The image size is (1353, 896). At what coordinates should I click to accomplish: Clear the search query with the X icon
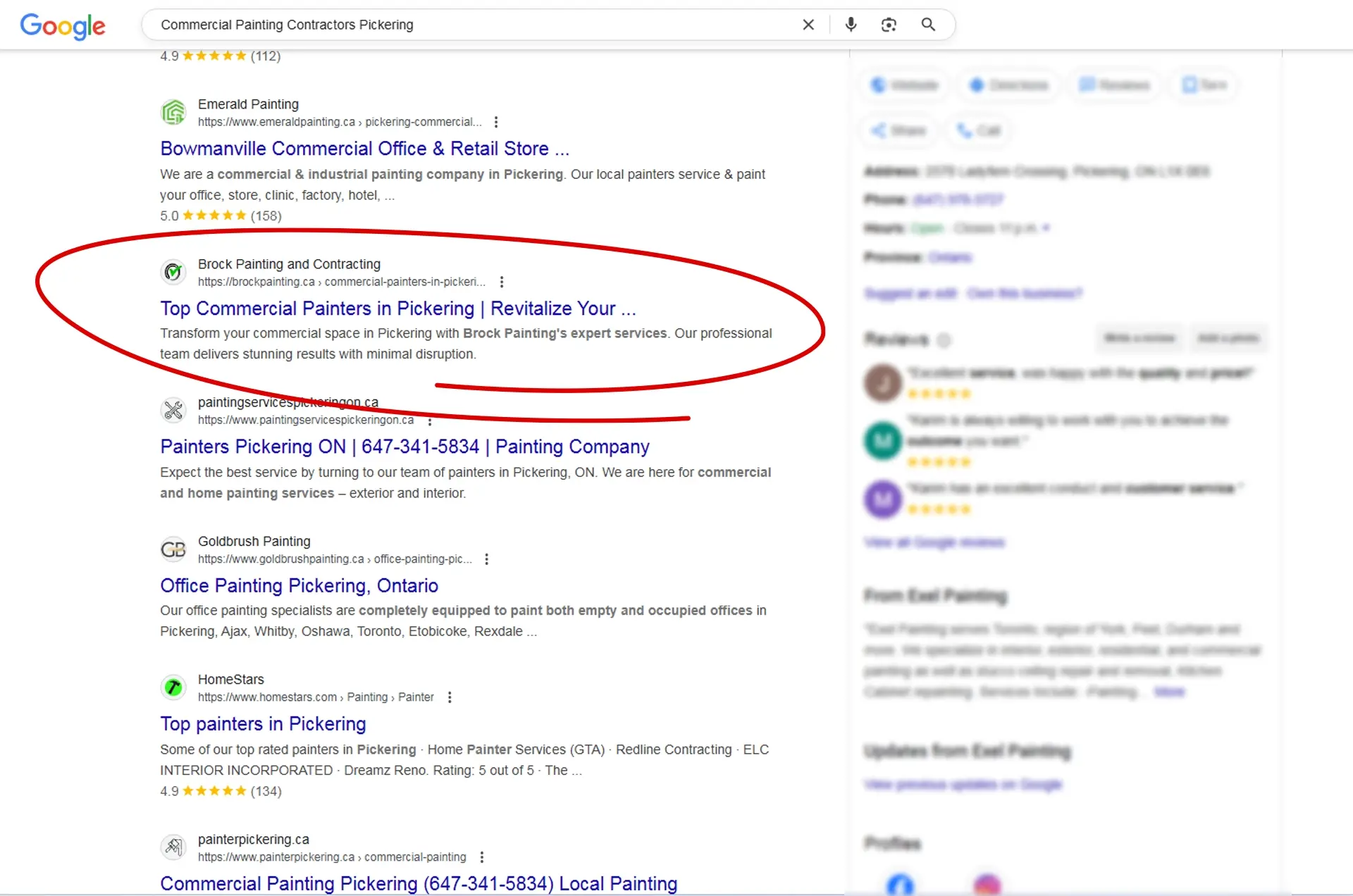click(808, 25)
